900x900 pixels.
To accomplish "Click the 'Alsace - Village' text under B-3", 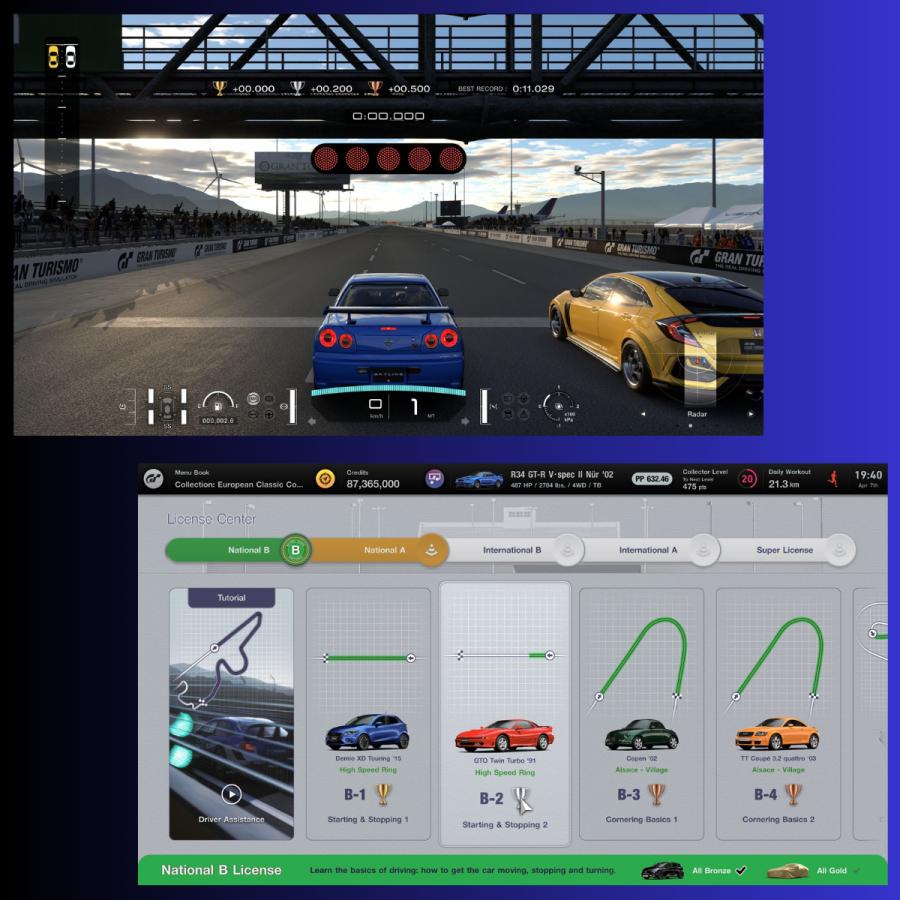I will (641, 770).
